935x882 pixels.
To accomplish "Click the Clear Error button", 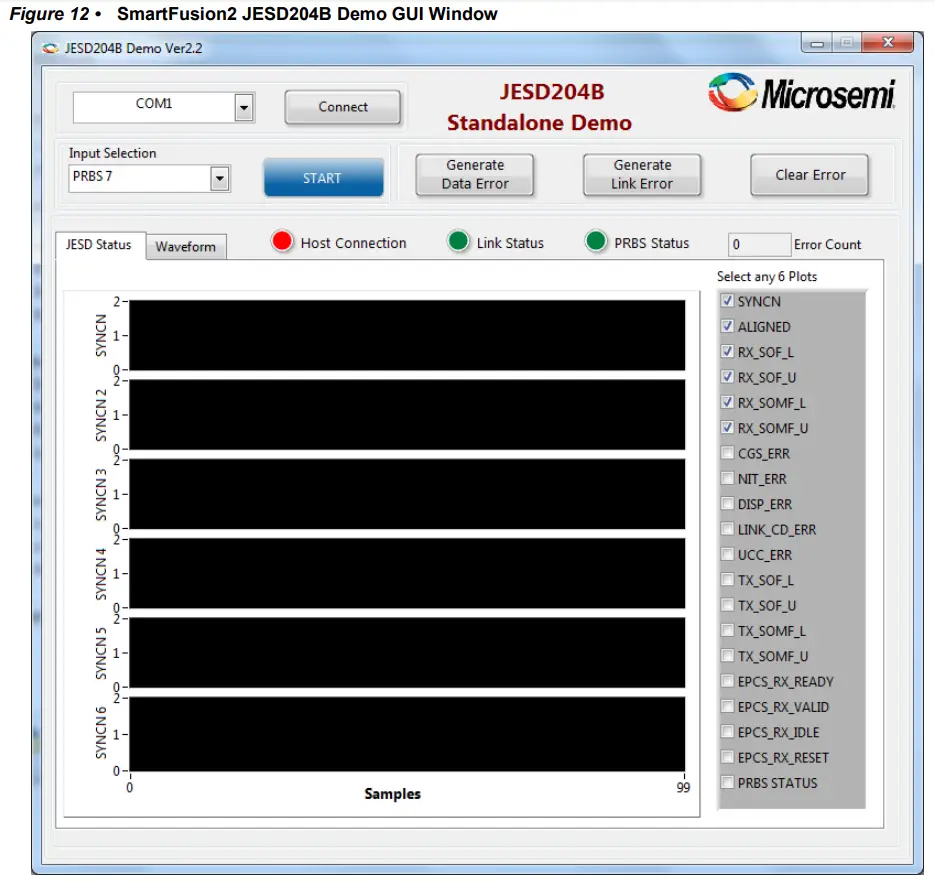I will point(809,174).
